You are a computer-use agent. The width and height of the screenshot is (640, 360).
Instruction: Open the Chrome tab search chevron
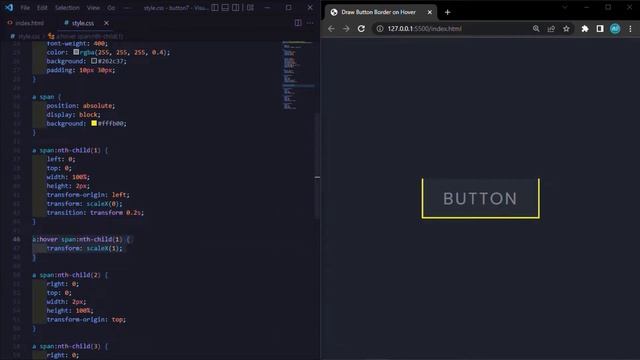(565, 7)
